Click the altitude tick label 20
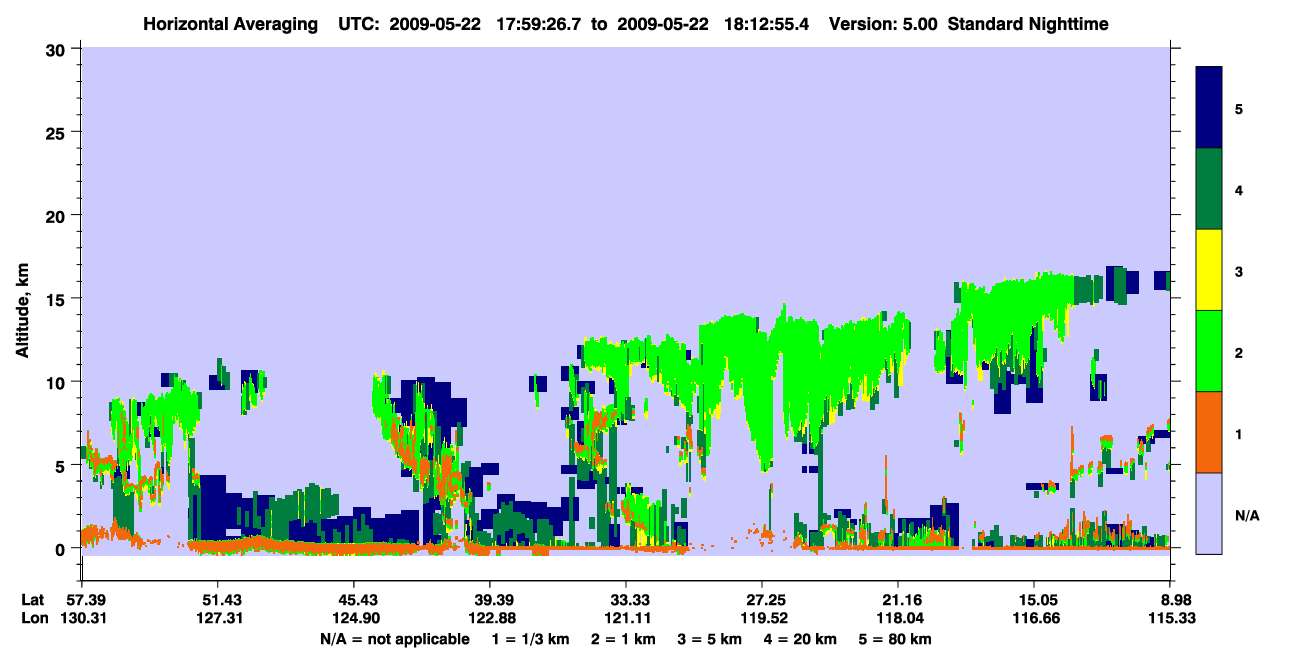 (57, 215)
